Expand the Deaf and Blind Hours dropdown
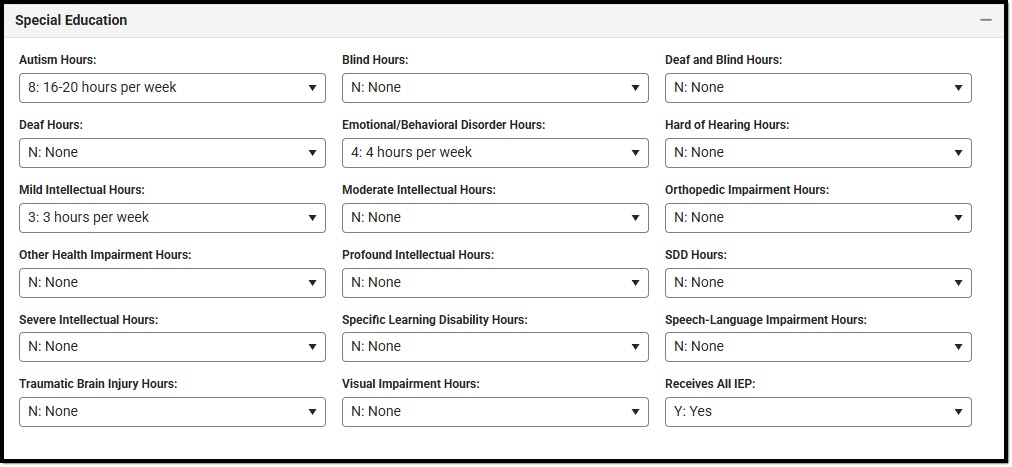The height and width of the screenshot is (467, 1012). point(818,88)
